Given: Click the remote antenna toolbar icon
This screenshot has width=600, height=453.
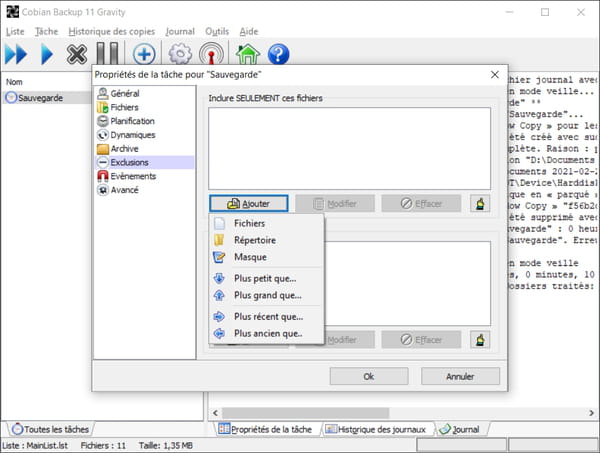Looking at the screenshot, I should (x=211, y=54).
